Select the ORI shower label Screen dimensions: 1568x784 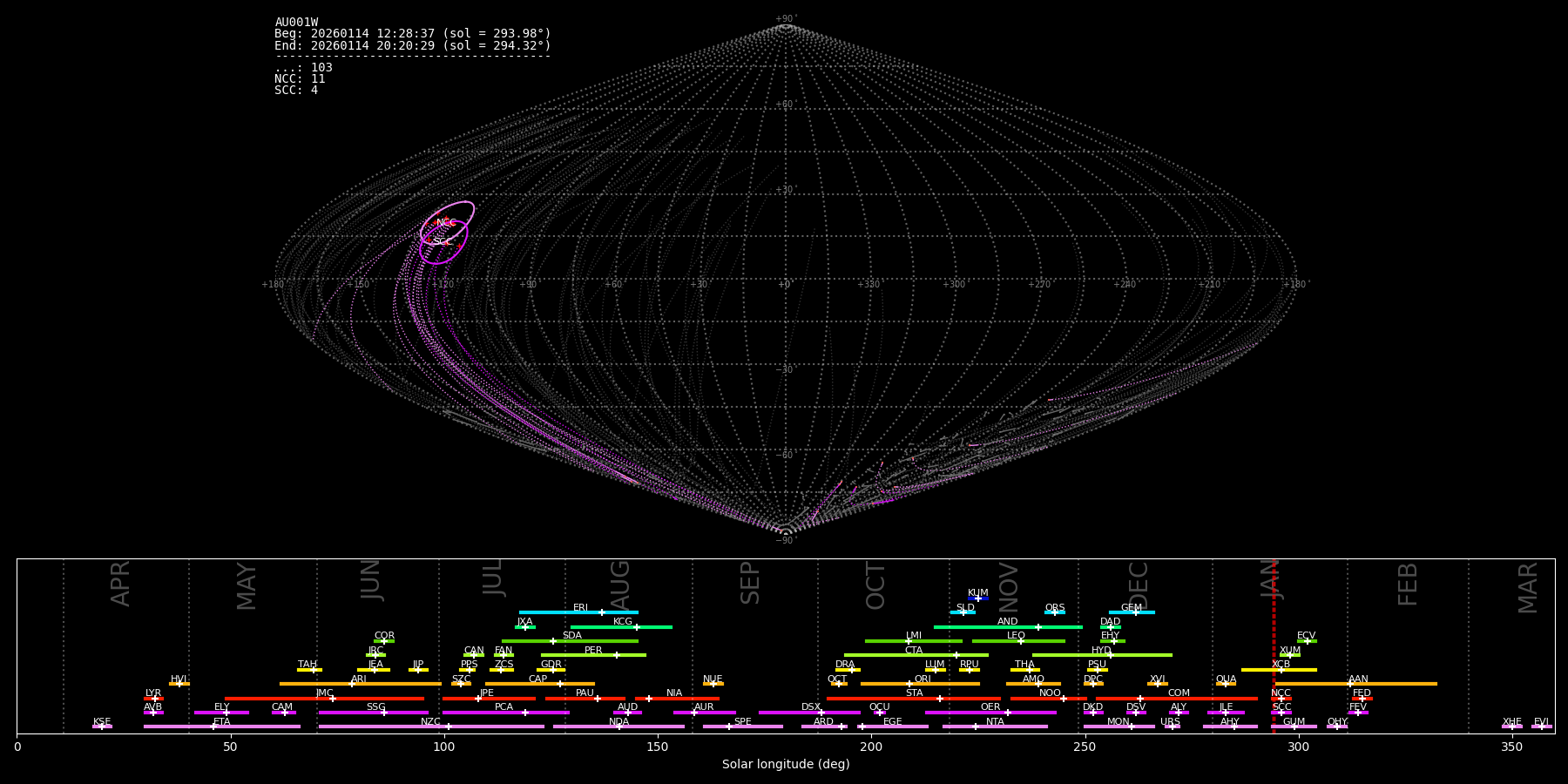click(x=923, y=679)
